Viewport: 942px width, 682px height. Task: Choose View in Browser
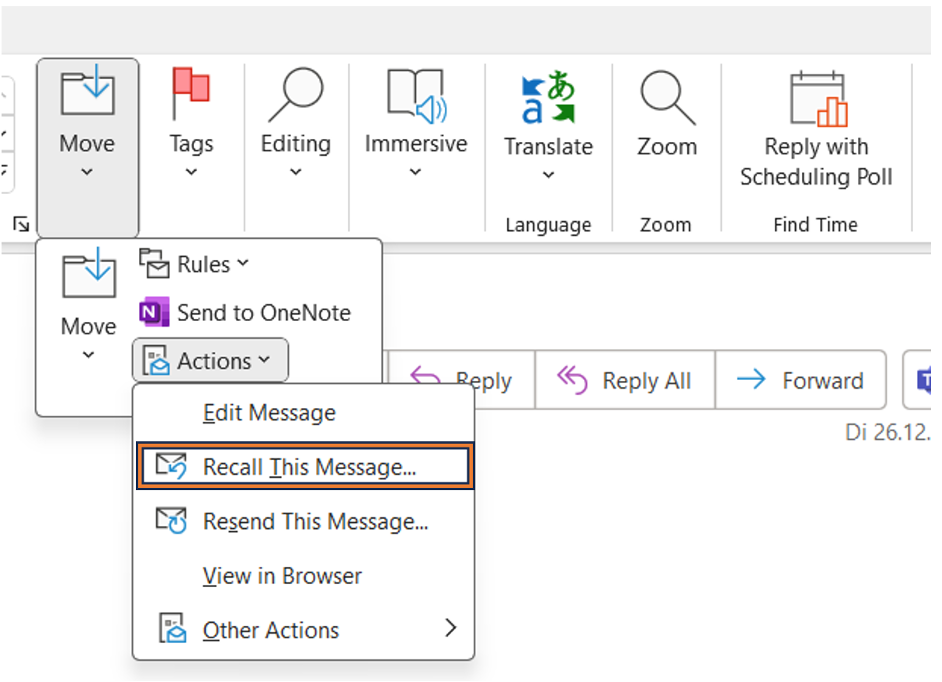282,576
